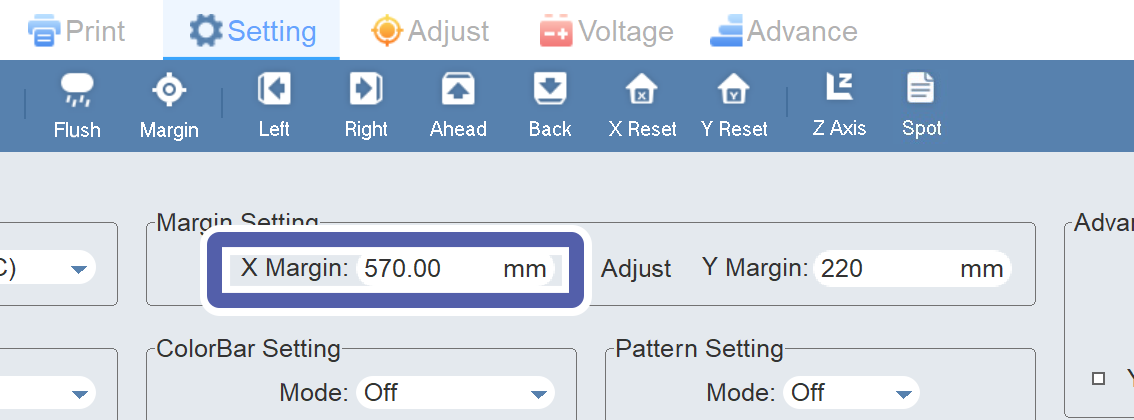Click the Y Margin value field
Screen dimensions: 1134x420
click(880, 268)
